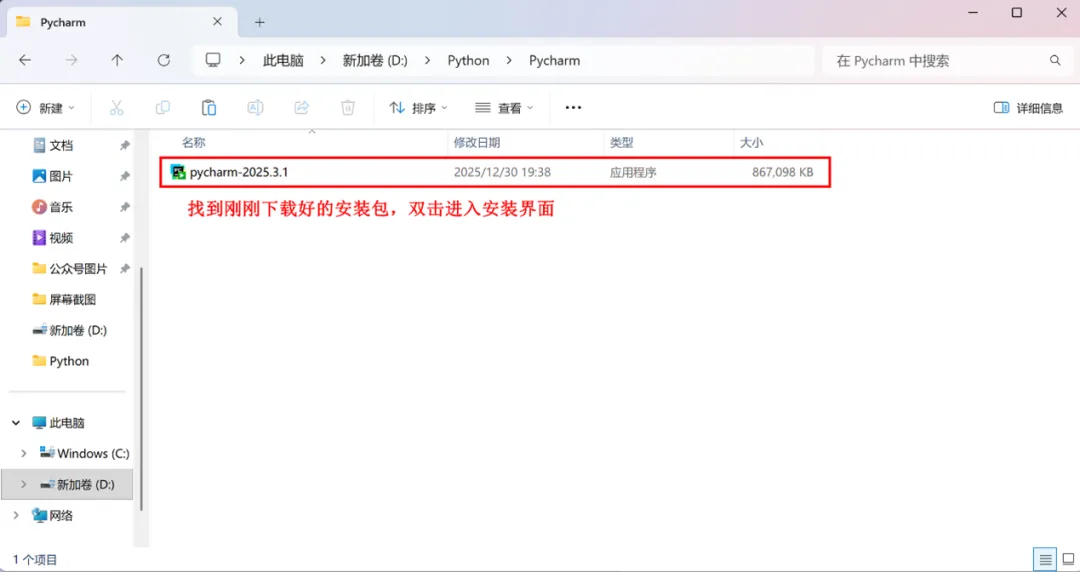Viewport: 1080px width, 572px height.
Task: Open the Python folder in sidebar
Action: [61, 361]
